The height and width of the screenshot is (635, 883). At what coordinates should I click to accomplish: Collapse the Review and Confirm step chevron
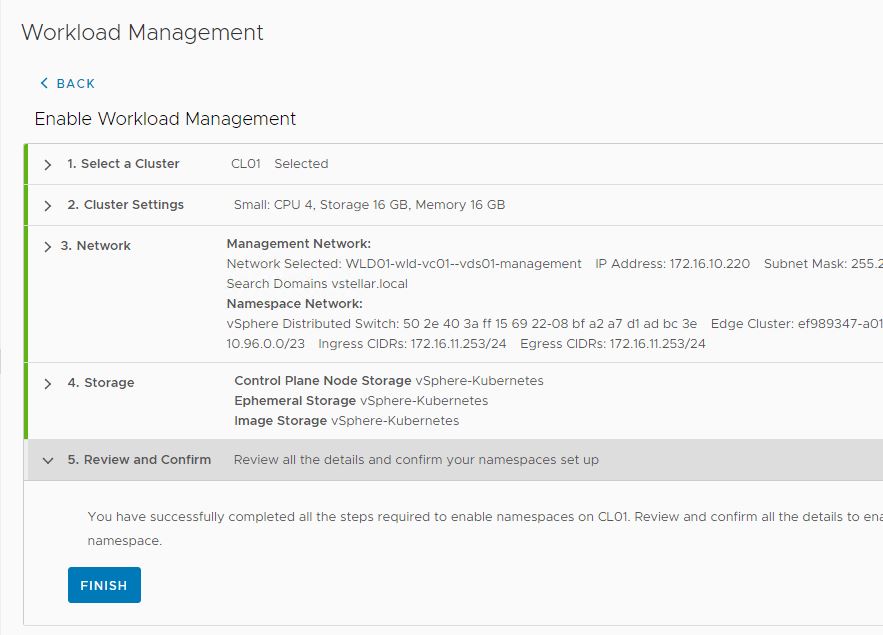pyautogui.click(x=47, y=461)
